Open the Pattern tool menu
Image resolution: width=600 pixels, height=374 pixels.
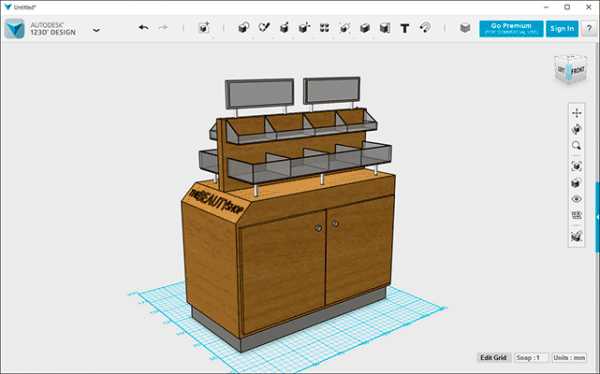pos(324,28)
